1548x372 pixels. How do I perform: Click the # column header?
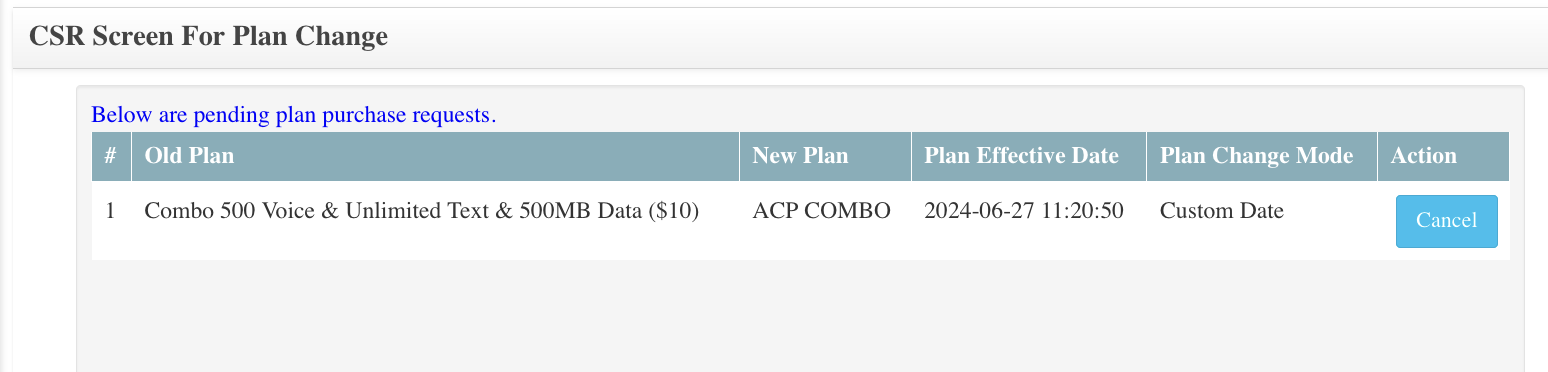(111, 156)
